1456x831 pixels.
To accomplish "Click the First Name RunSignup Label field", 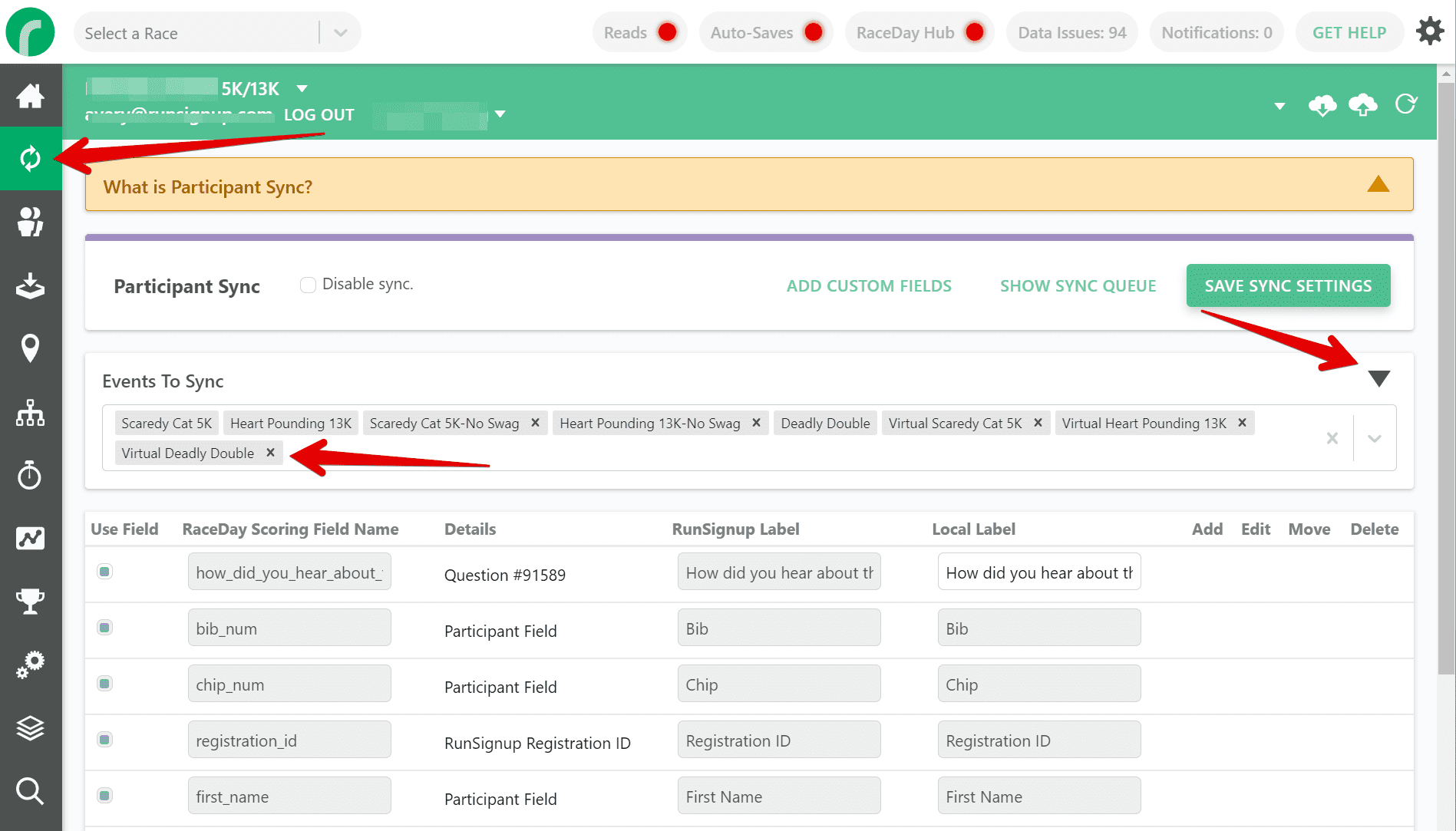I will point(779,796).
